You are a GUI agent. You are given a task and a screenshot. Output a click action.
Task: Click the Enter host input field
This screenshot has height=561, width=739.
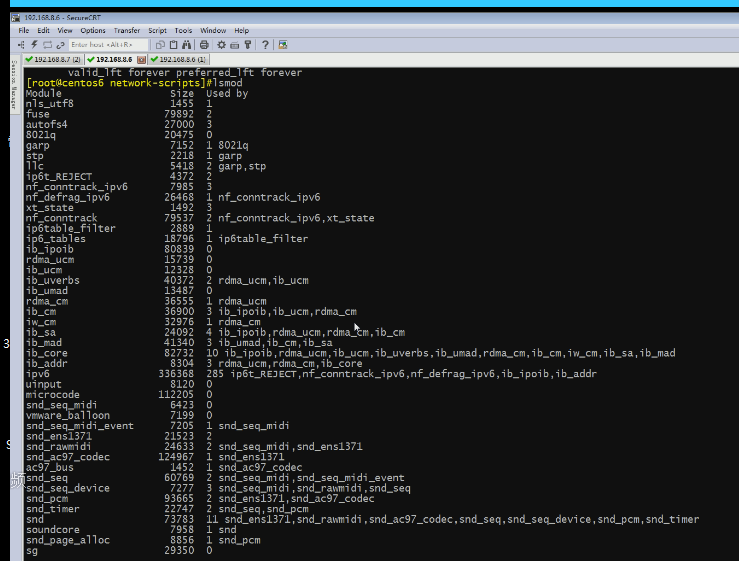108,45
